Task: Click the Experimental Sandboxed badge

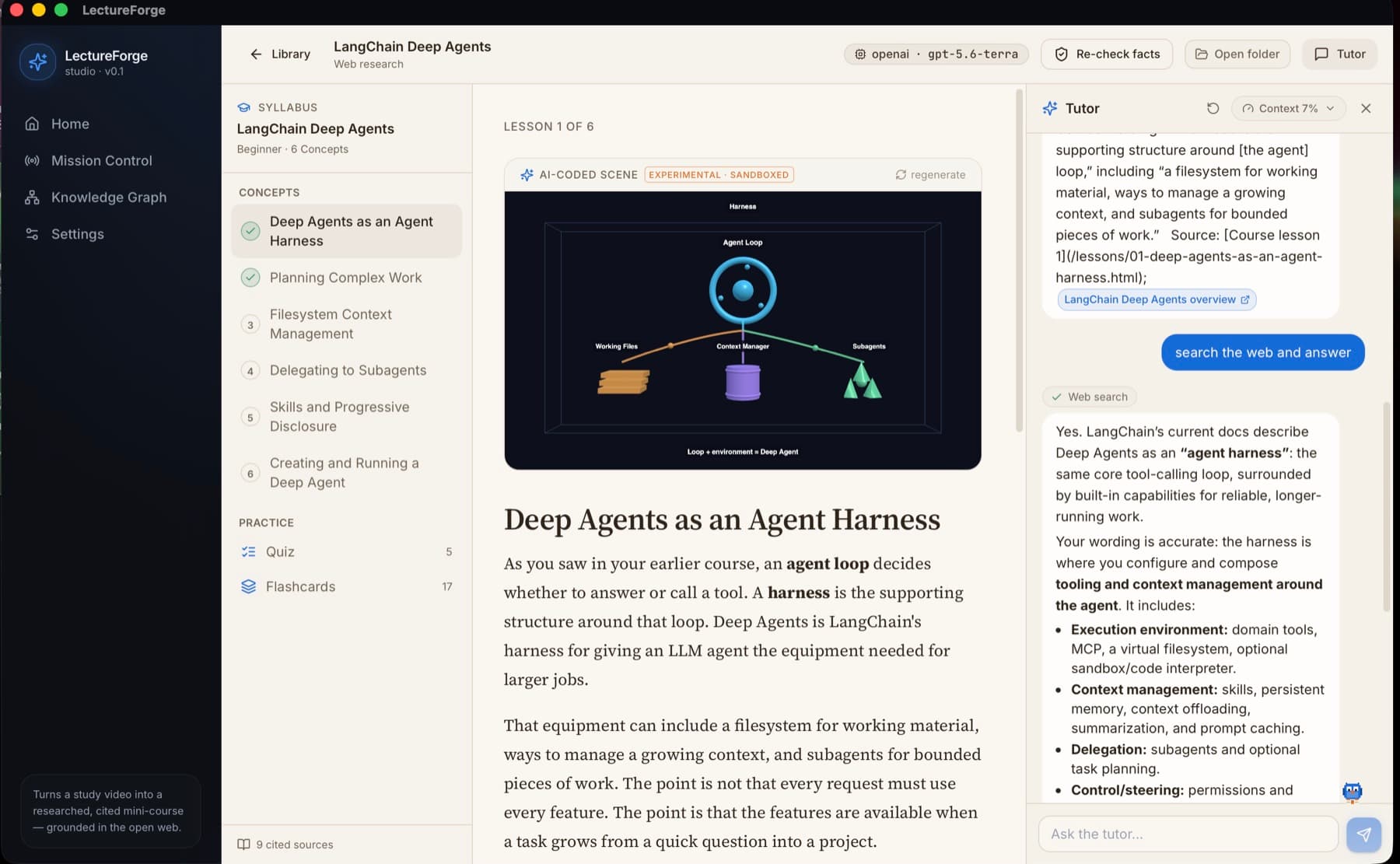Action: tap(719, 174)
